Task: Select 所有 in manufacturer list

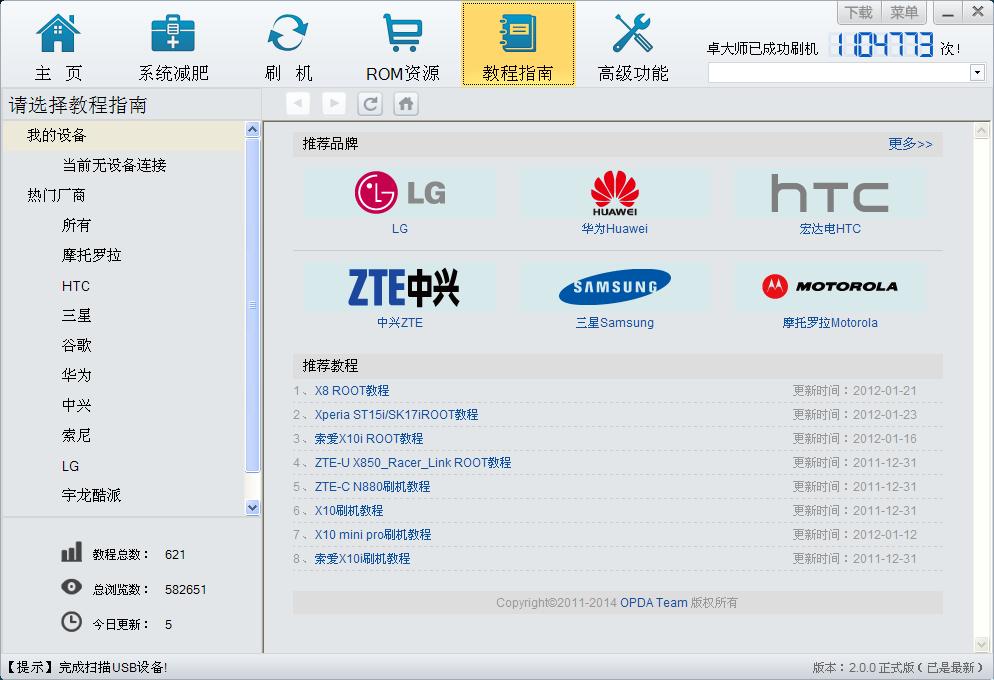Action: tap(76, 225)
